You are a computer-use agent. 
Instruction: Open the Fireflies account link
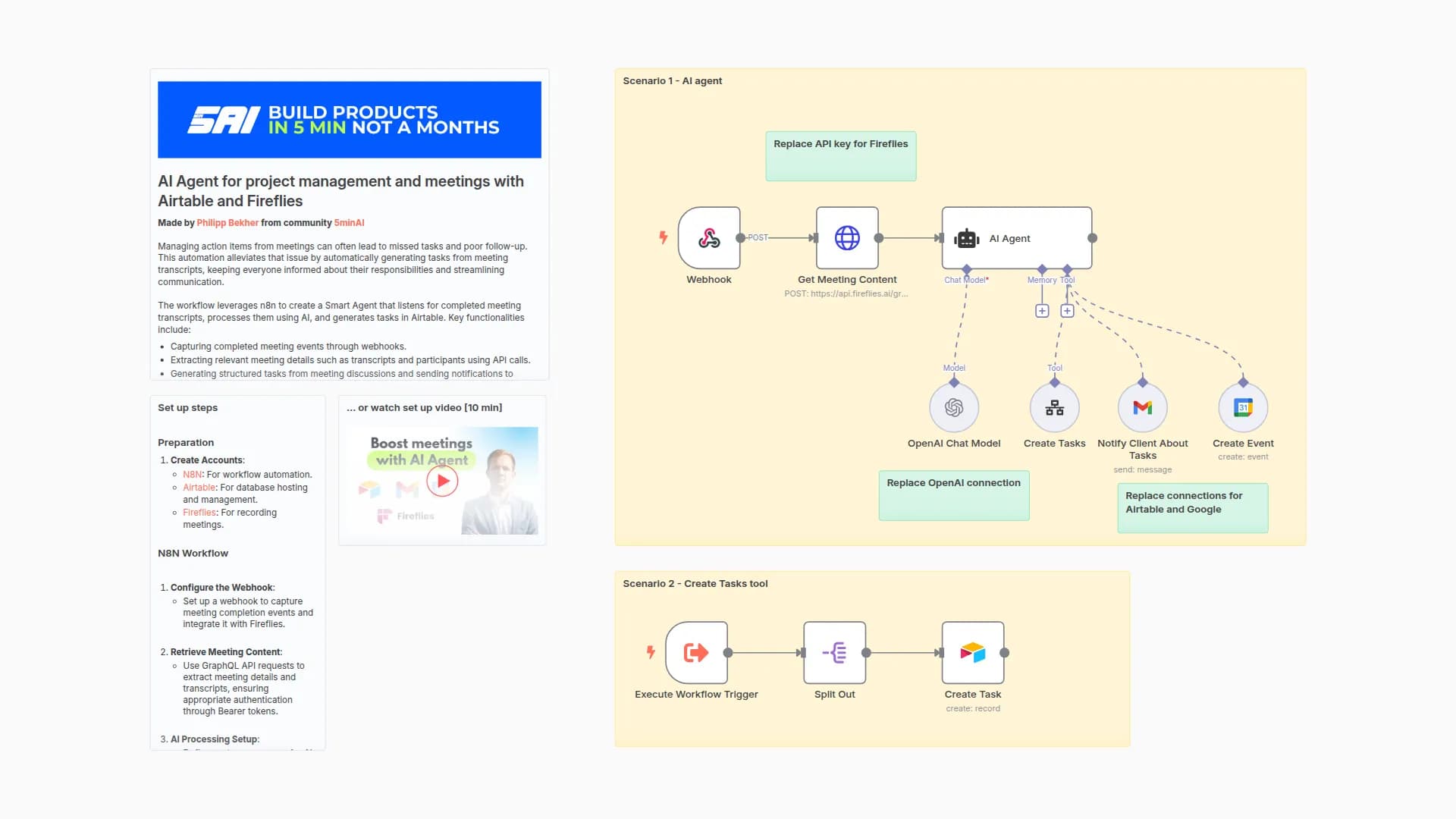pyautogui.click(x=199, y=513)
